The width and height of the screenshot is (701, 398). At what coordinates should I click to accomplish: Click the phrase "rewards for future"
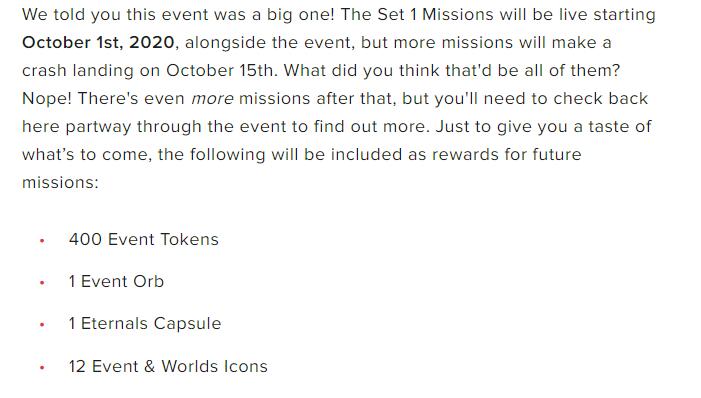507,154
